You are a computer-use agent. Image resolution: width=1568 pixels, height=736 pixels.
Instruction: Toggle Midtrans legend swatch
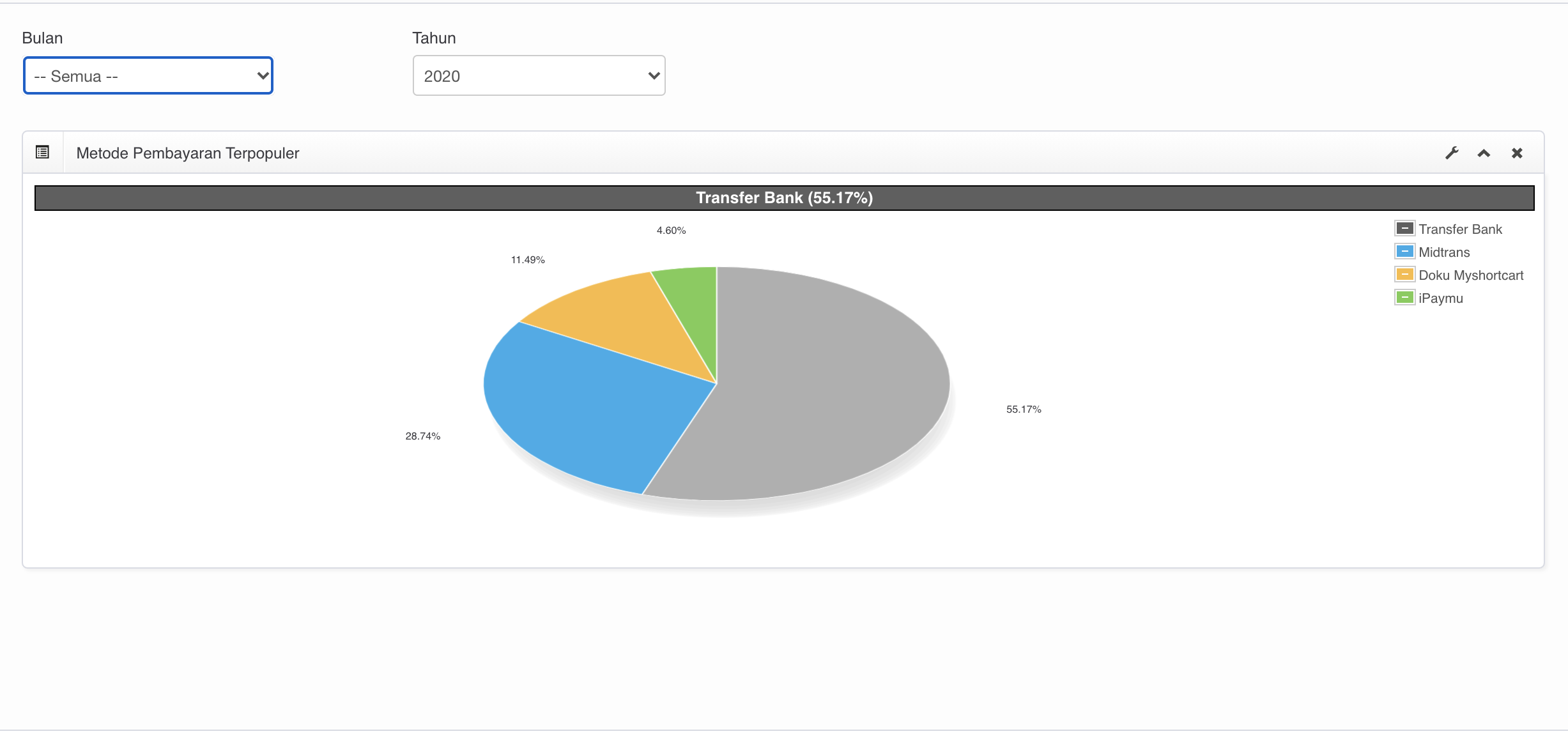[1404, 252]
